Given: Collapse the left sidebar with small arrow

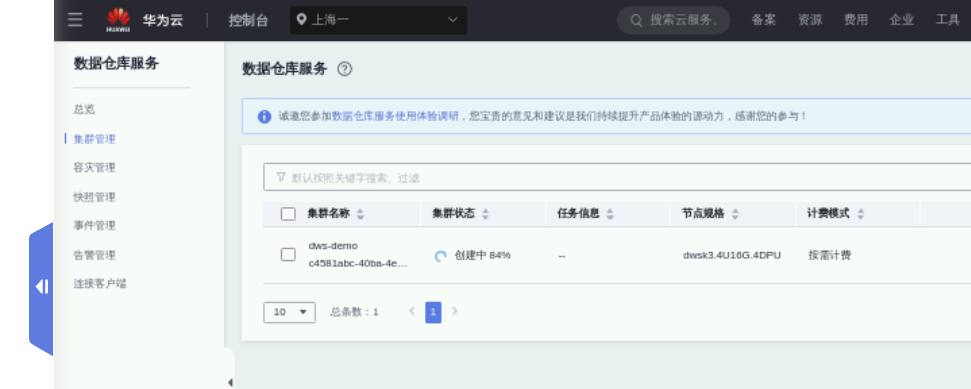Looking at the screenshot, I should 230,382.
